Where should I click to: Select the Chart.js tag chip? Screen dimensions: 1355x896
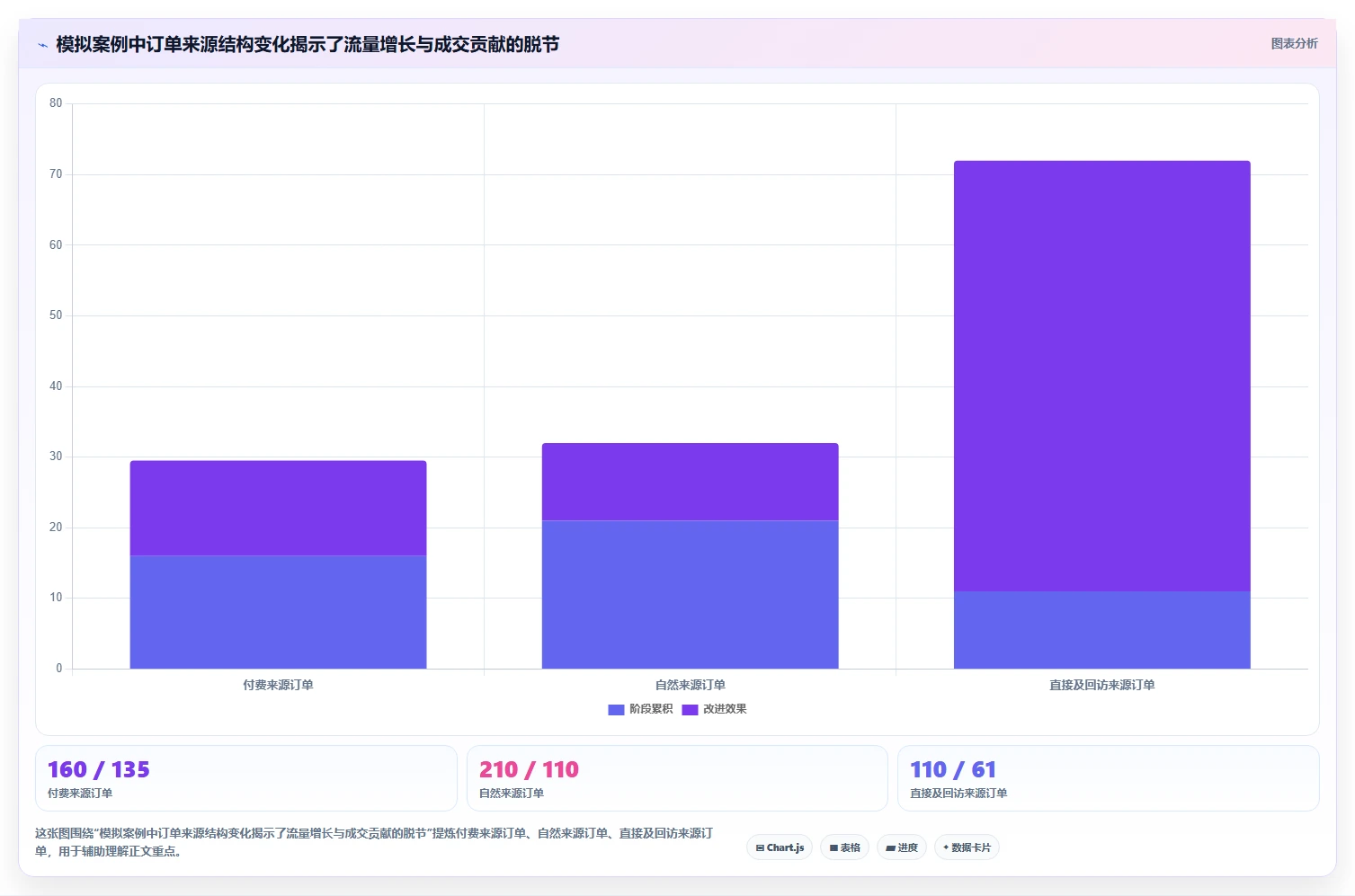pos(780,847)
